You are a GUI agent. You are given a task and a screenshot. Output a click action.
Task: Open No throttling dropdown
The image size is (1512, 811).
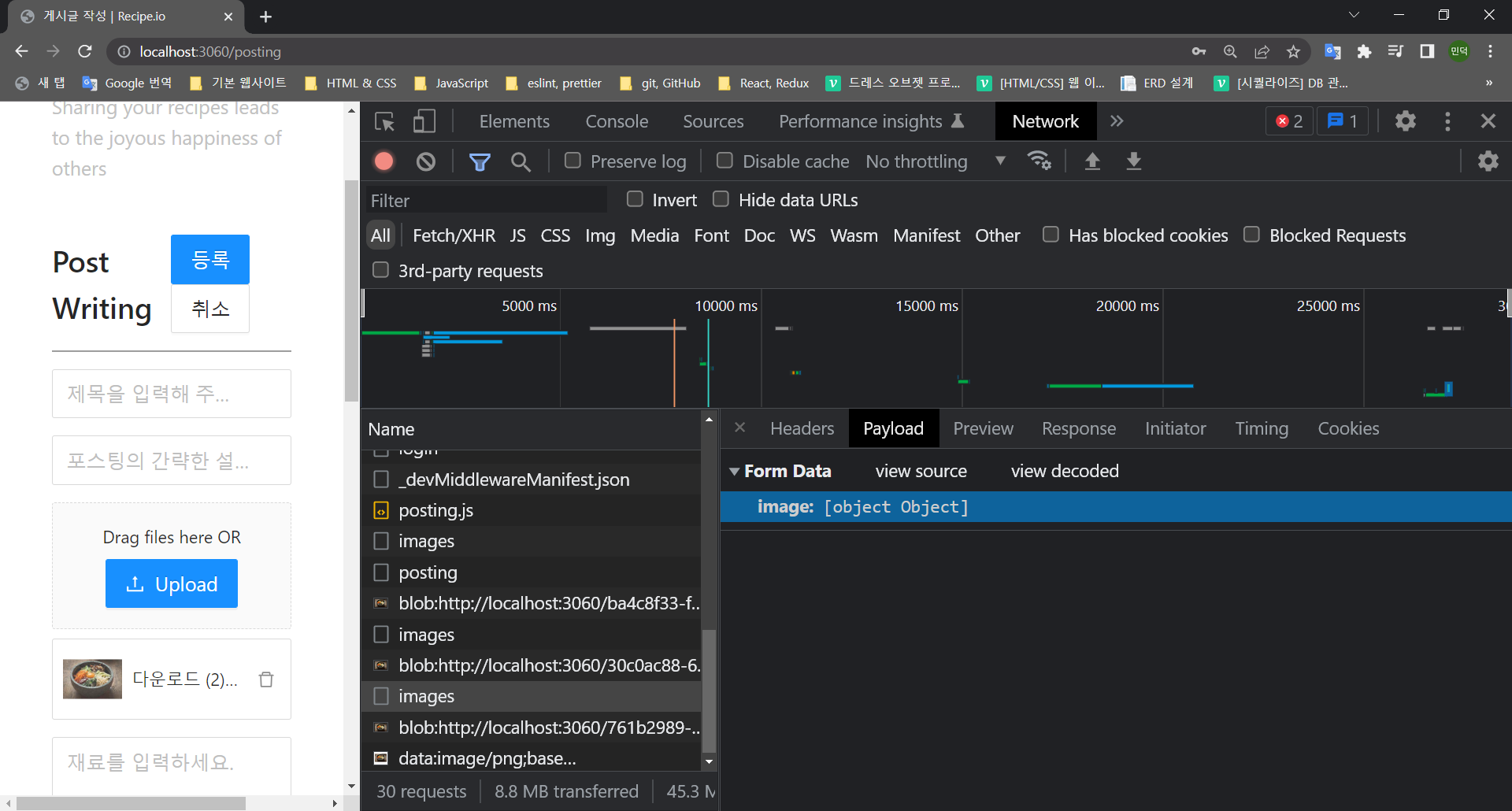pos(936,161)
